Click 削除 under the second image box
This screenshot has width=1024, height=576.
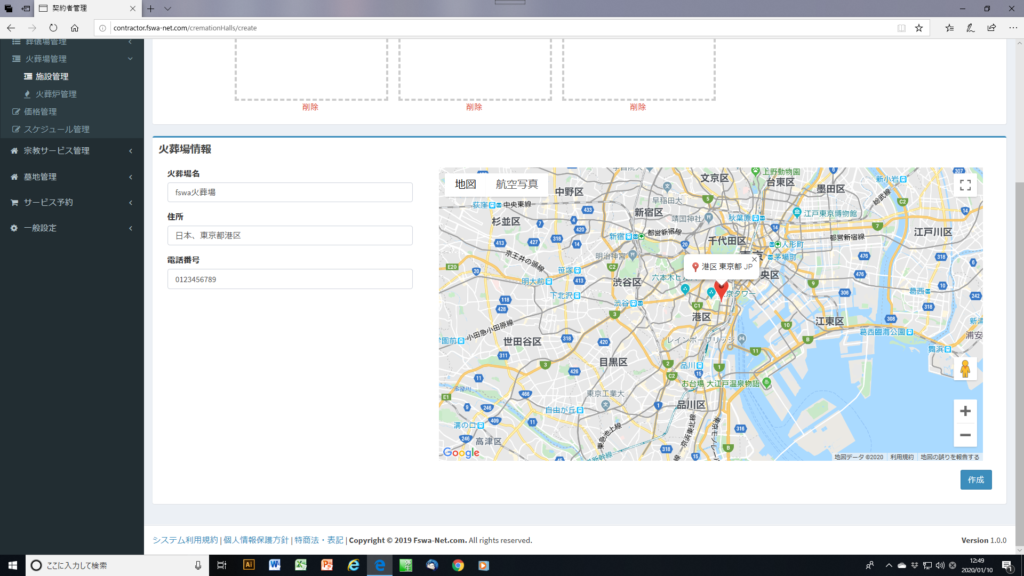tap(474, 107)
